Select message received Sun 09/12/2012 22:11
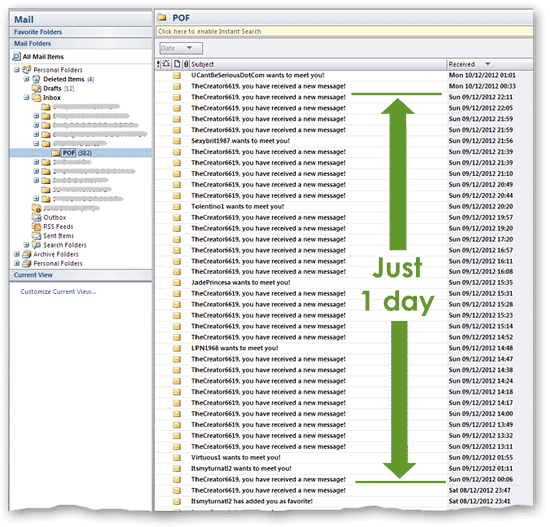The width and height of the screenshot is (550, 527). 344,97
